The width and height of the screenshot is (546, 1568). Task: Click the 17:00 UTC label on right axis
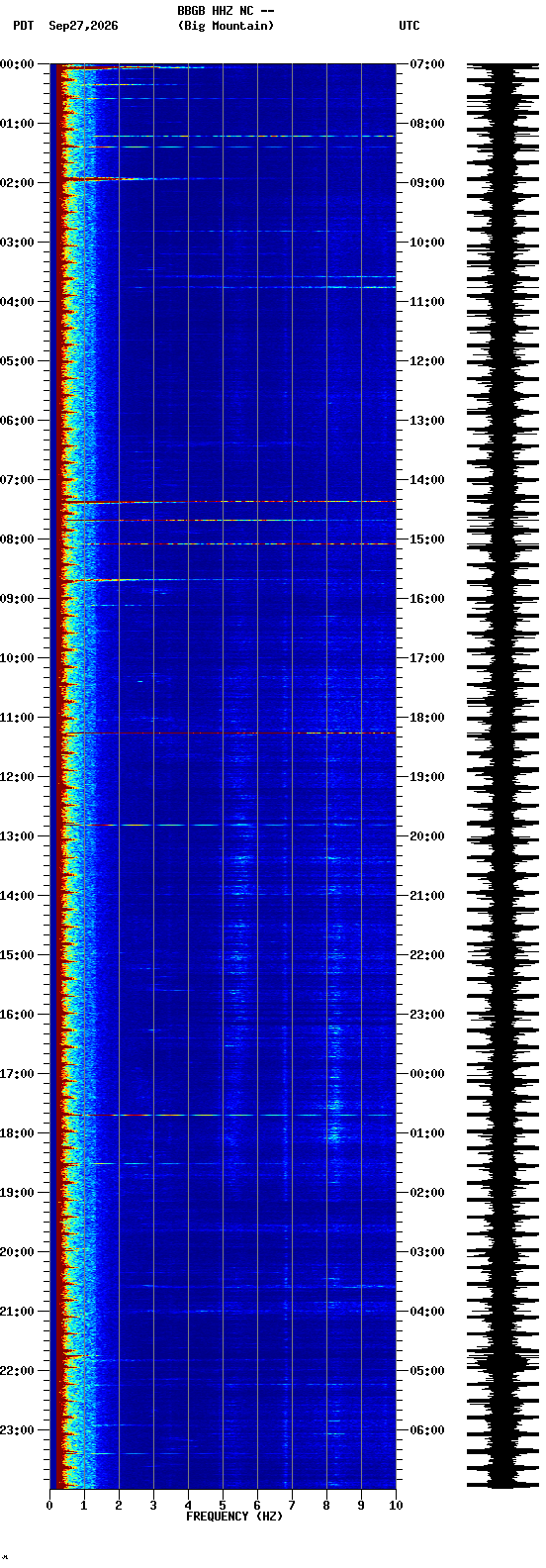426,658
